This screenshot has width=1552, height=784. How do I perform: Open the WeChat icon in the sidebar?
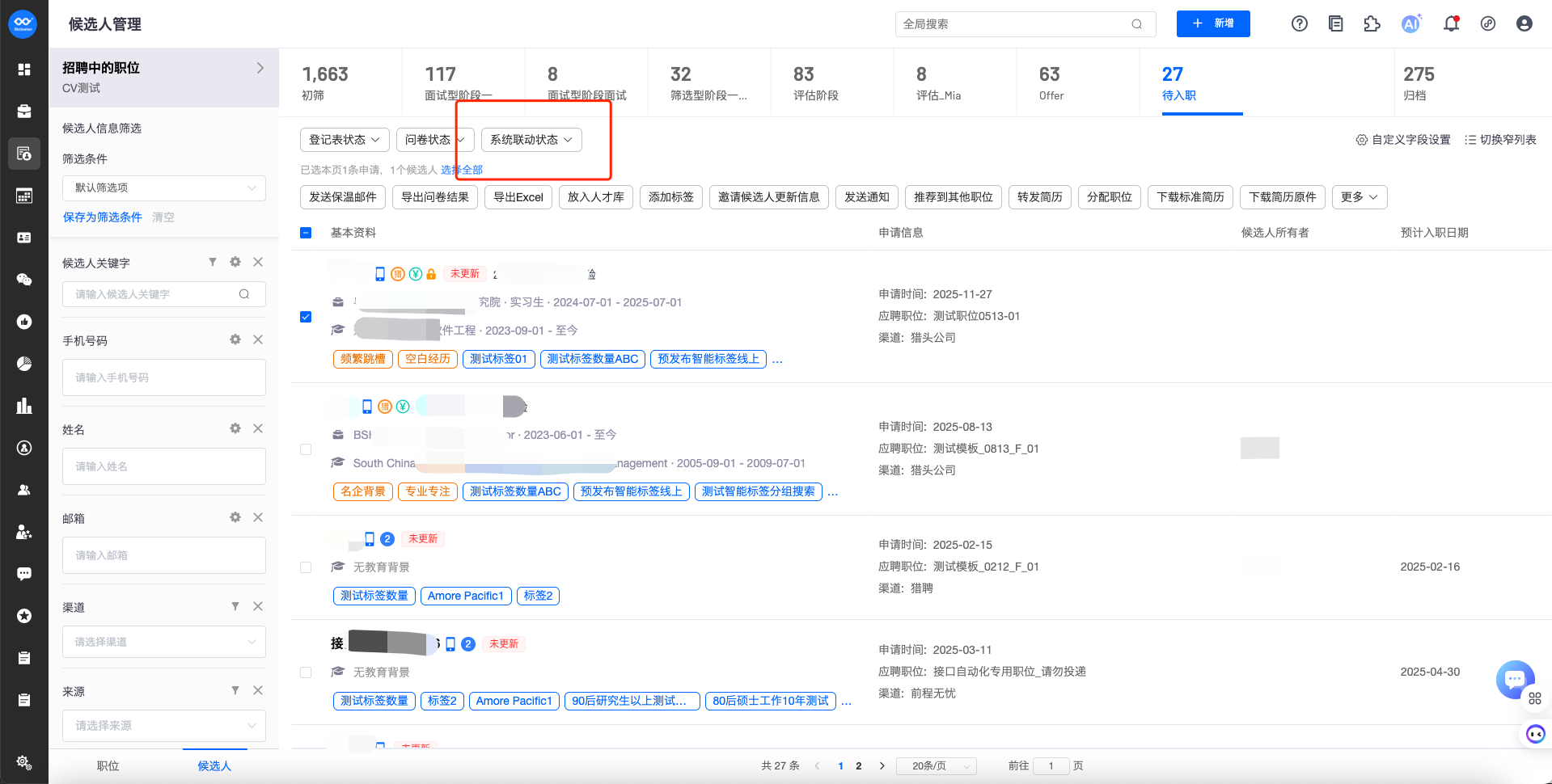click(24, 280)
